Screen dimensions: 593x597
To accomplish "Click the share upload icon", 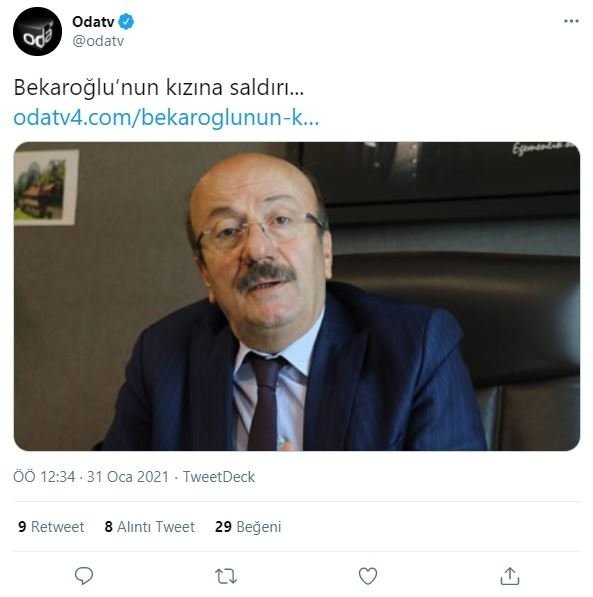I will pyautogui.click(x=510, y=576).
